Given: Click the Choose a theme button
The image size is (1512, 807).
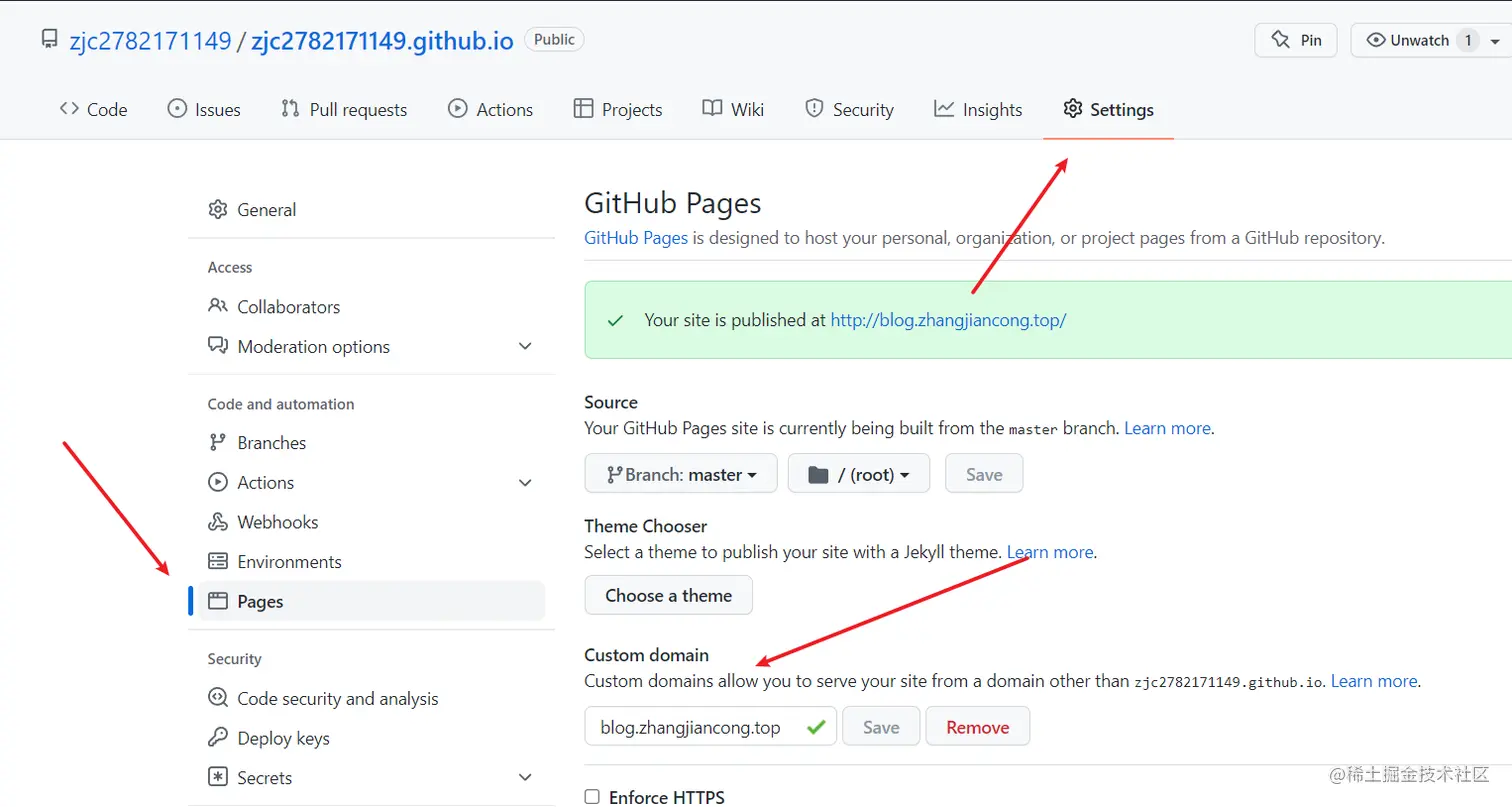Looking at the screenshot, I should 669,595.
